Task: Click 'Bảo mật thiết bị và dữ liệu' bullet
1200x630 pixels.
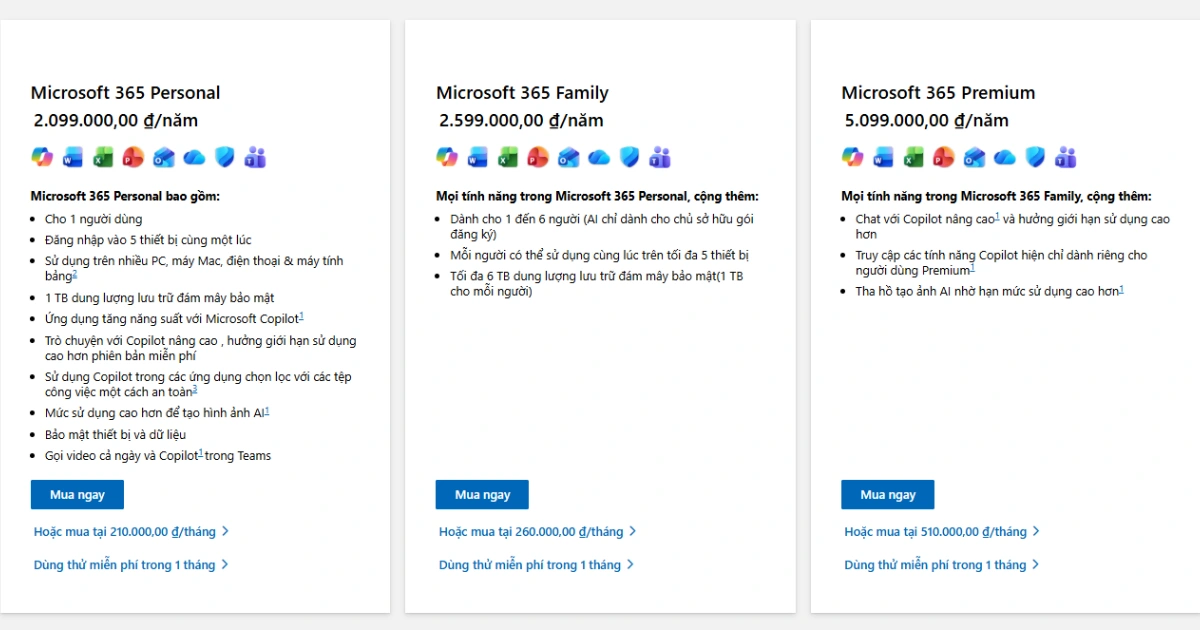Action: [115, 434]
